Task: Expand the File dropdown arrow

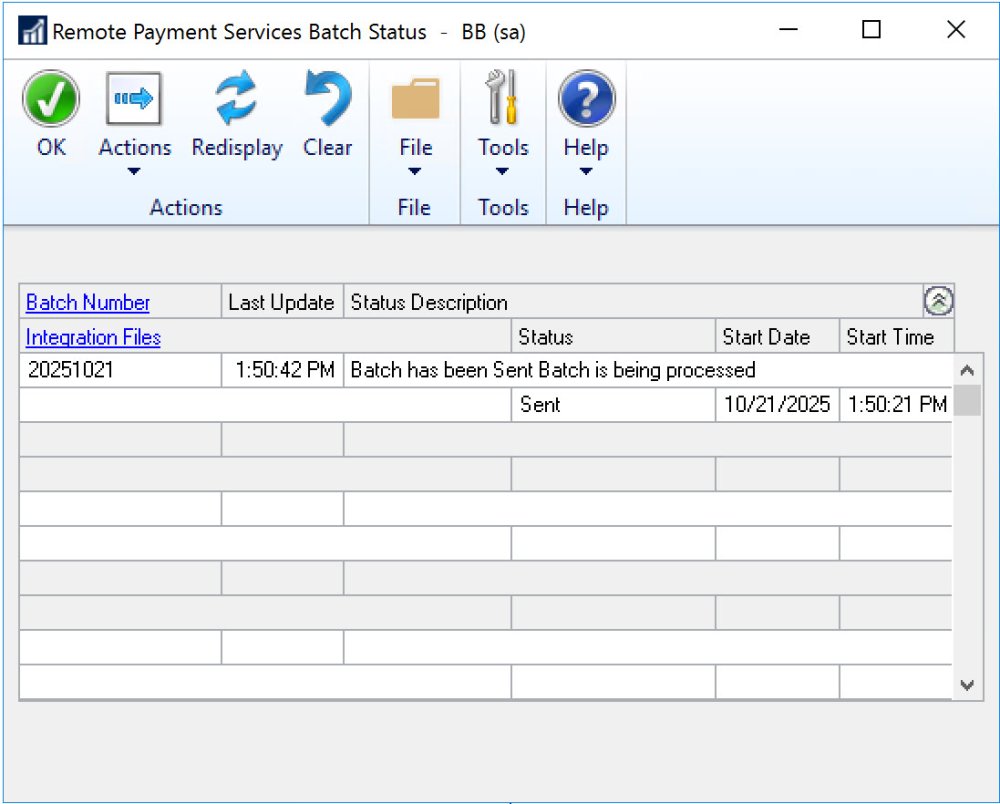Action: point(415,172)
